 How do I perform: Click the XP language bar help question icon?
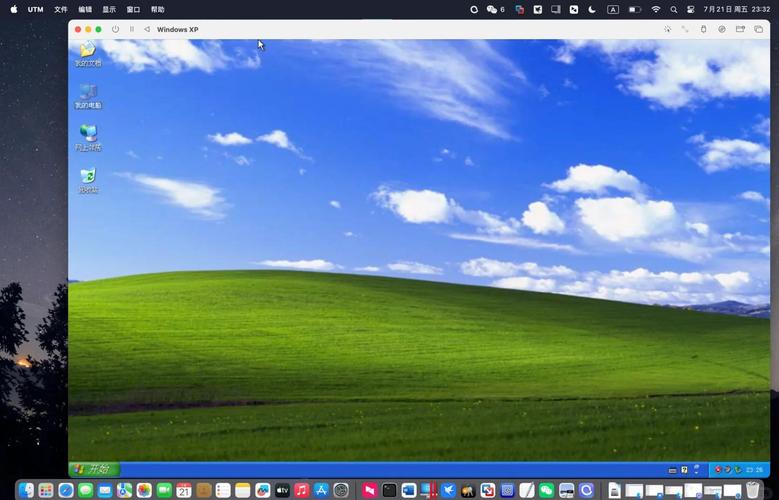(x=684, y=470)
